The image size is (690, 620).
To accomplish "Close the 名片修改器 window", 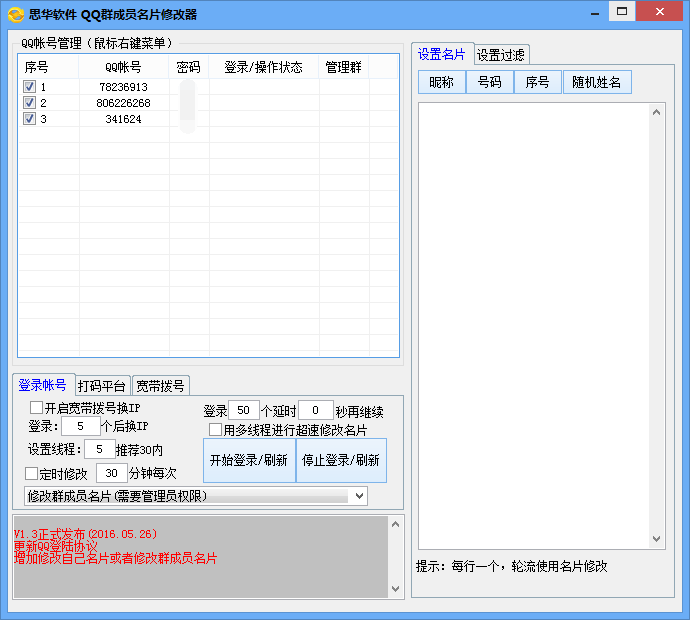I will click(x=659, y=11).
